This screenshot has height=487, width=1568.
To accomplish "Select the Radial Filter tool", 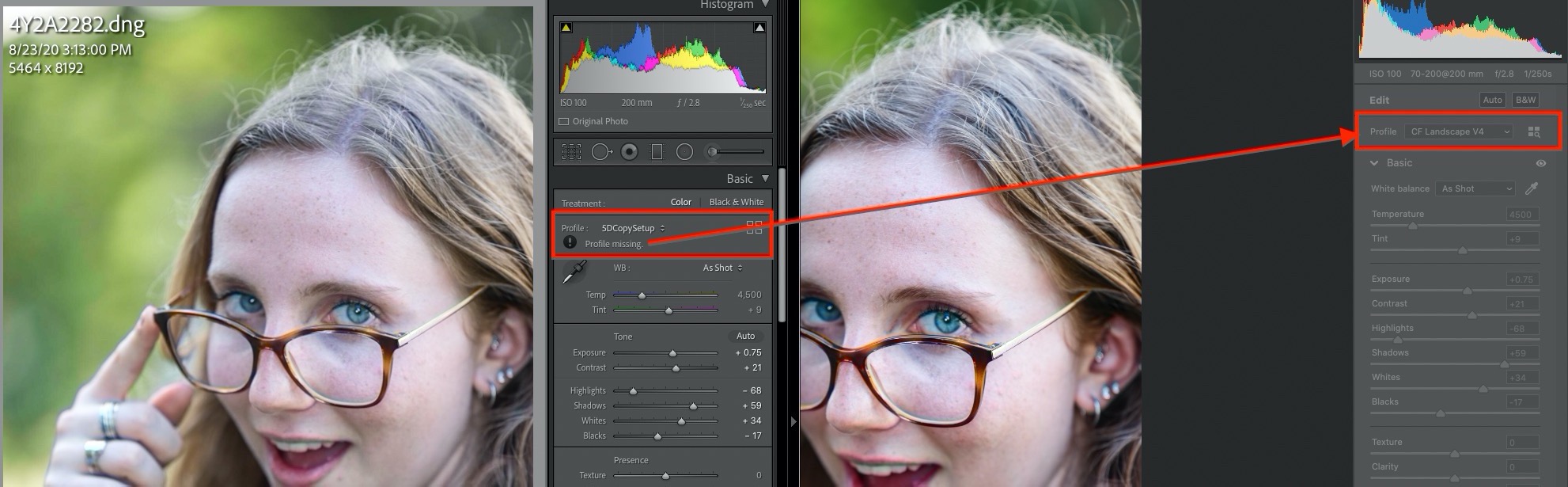I will point(685,151).
